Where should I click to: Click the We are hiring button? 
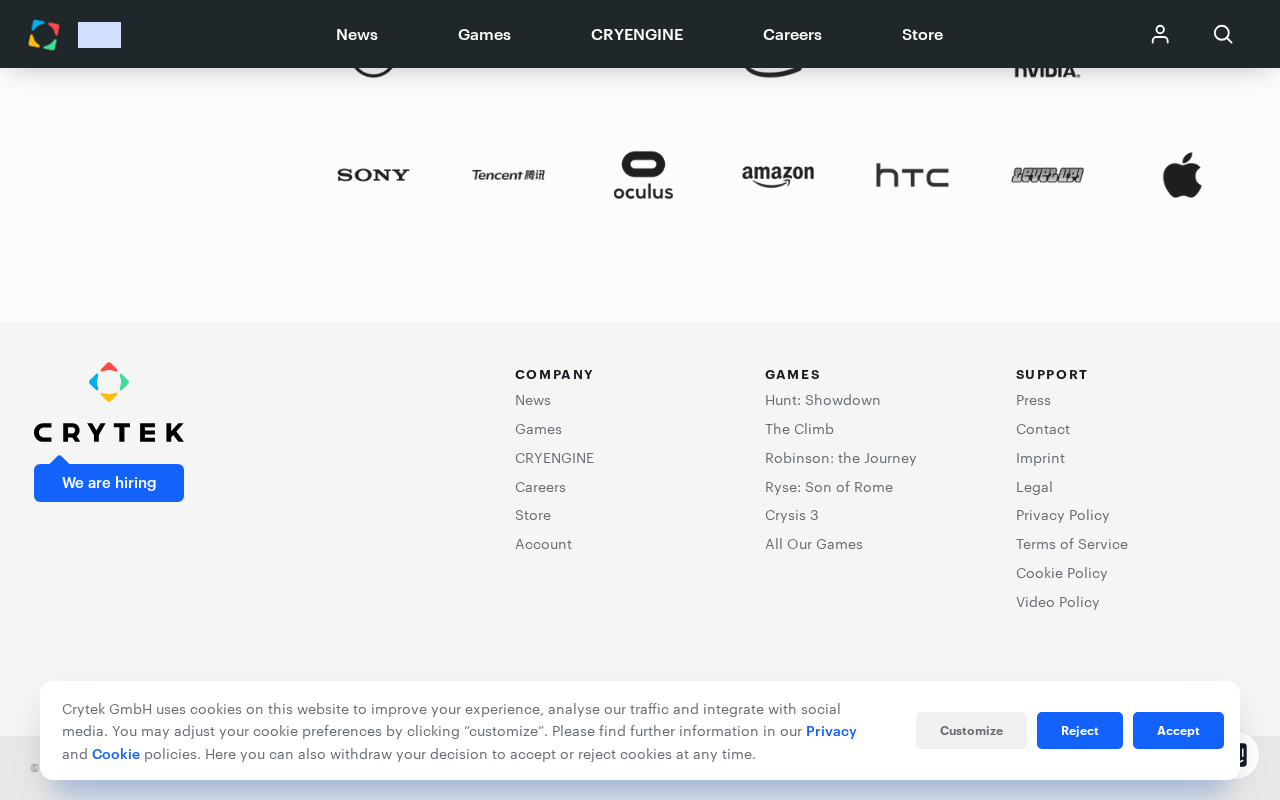tap(109, 483)
